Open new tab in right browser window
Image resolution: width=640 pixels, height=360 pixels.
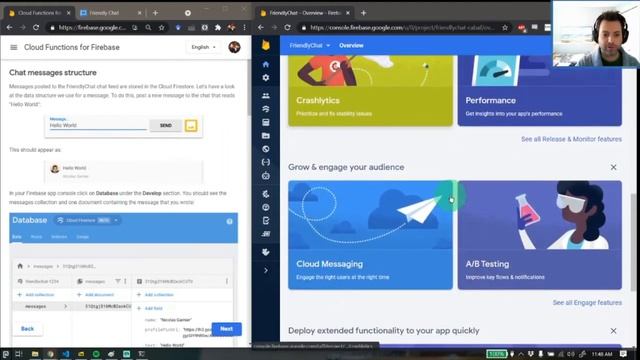[364, 13]
